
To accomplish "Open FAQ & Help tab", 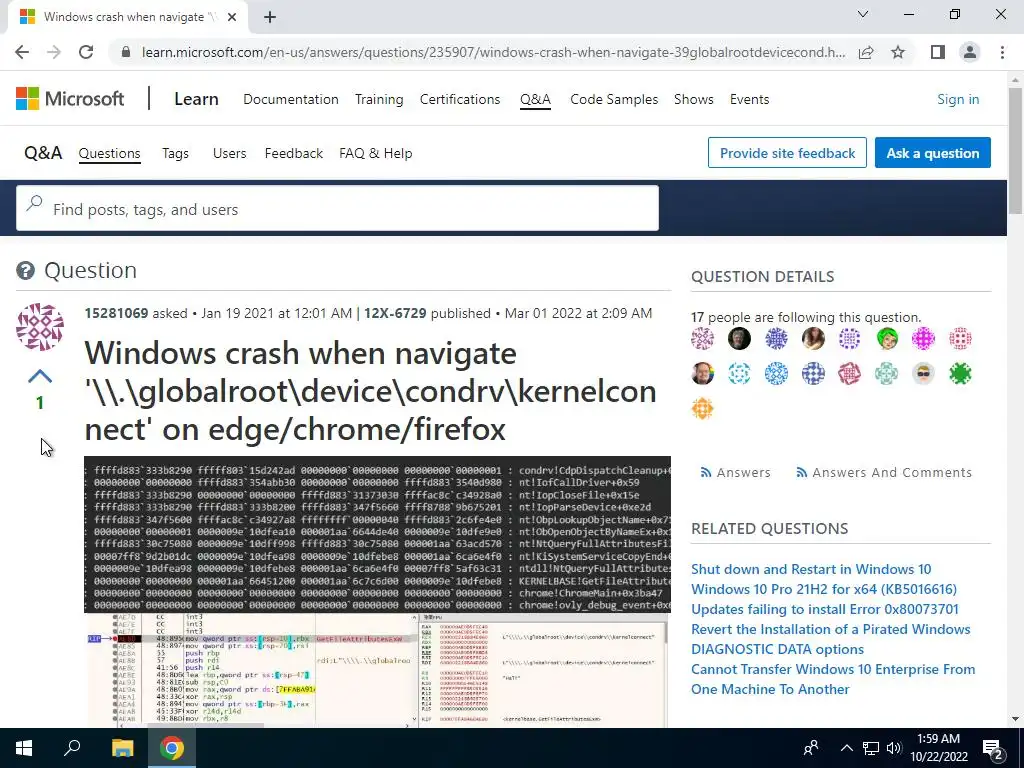I will tap(376, 153).
